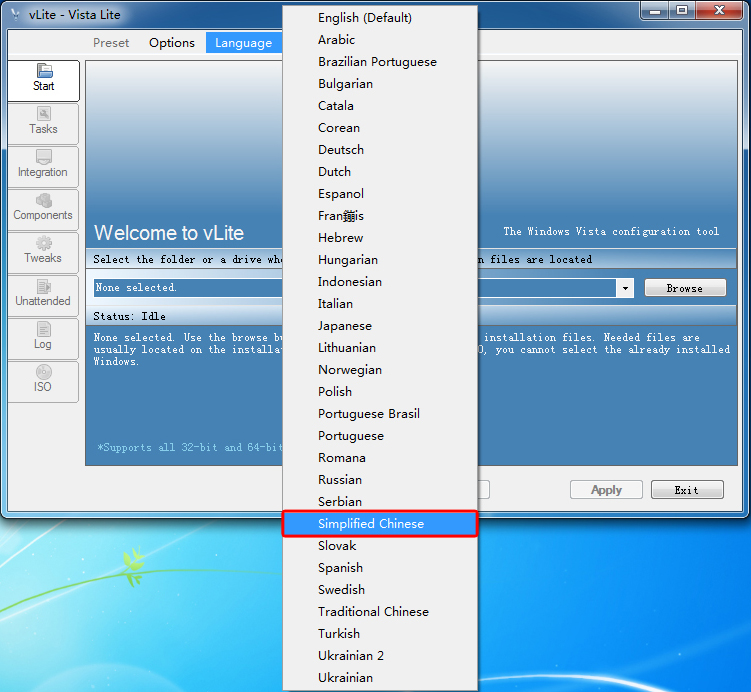This screenshot has height=692, width=751.
Task: Open the ISO creation section
Action: point(43,381)
